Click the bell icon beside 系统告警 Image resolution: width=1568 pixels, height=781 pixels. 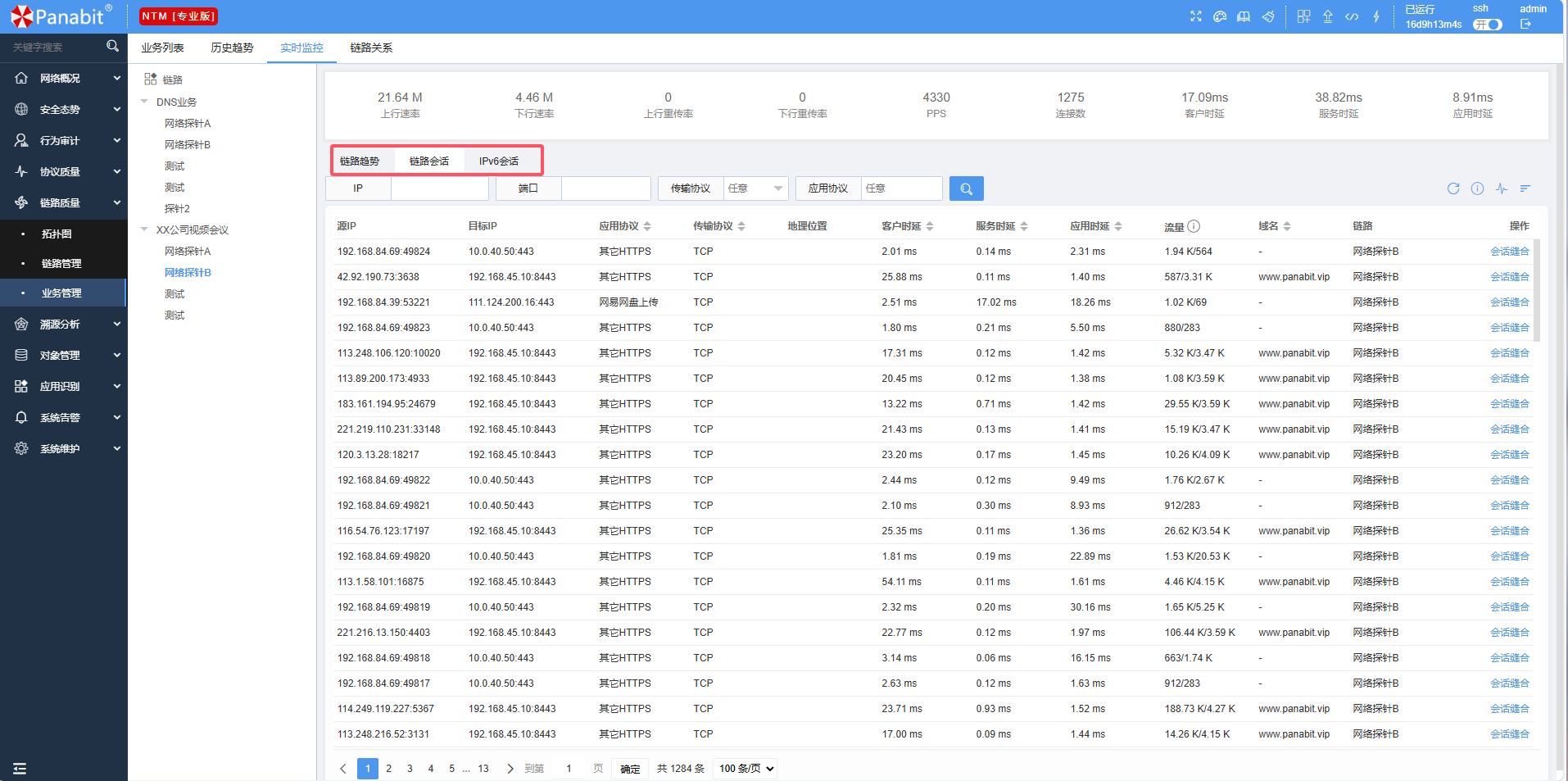click(x=21, y=417)
